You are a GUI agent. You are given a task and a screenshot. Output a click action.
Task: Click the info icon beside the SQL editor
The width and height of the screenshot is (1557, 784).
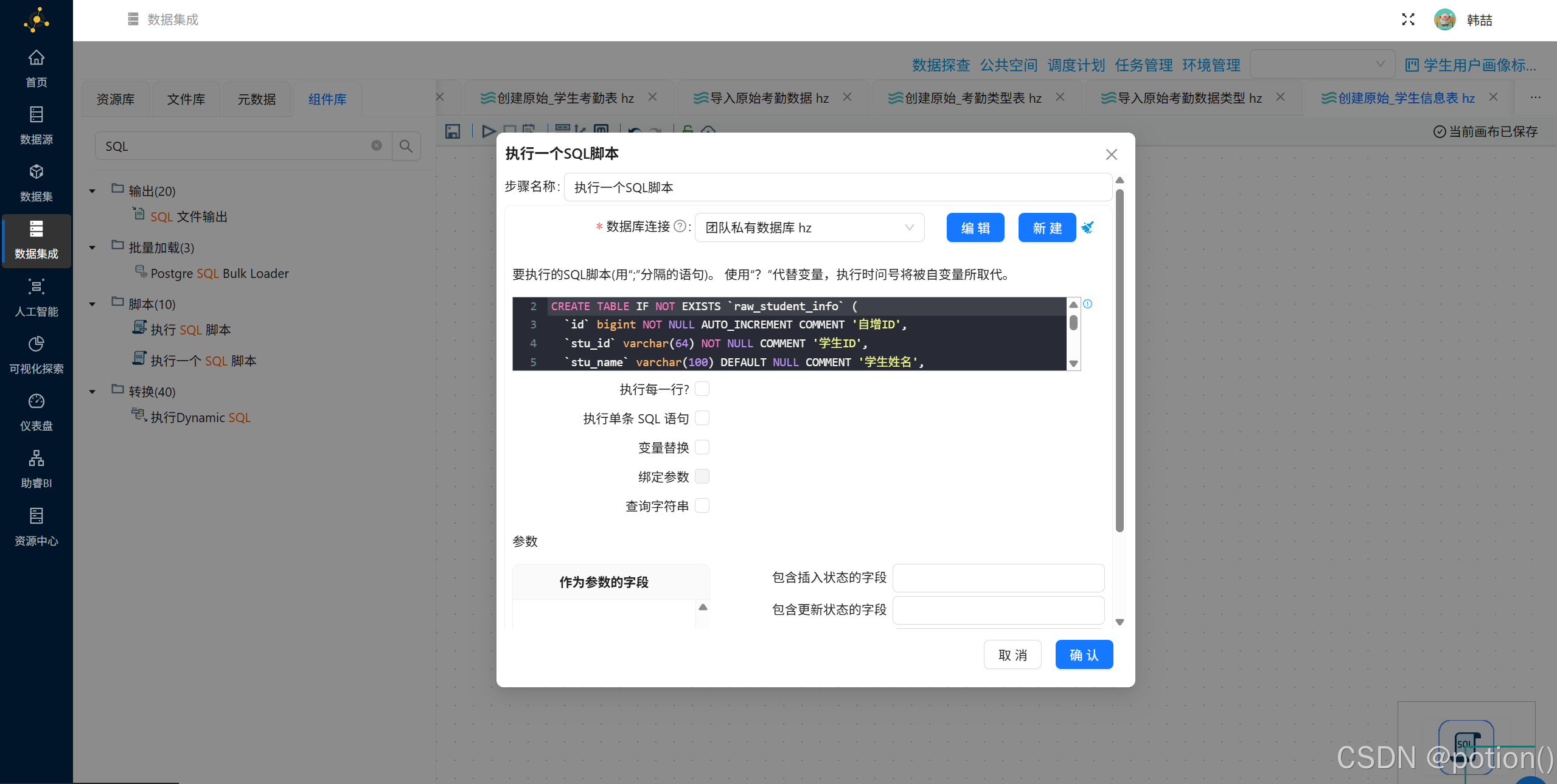(x=1088, y=304)
